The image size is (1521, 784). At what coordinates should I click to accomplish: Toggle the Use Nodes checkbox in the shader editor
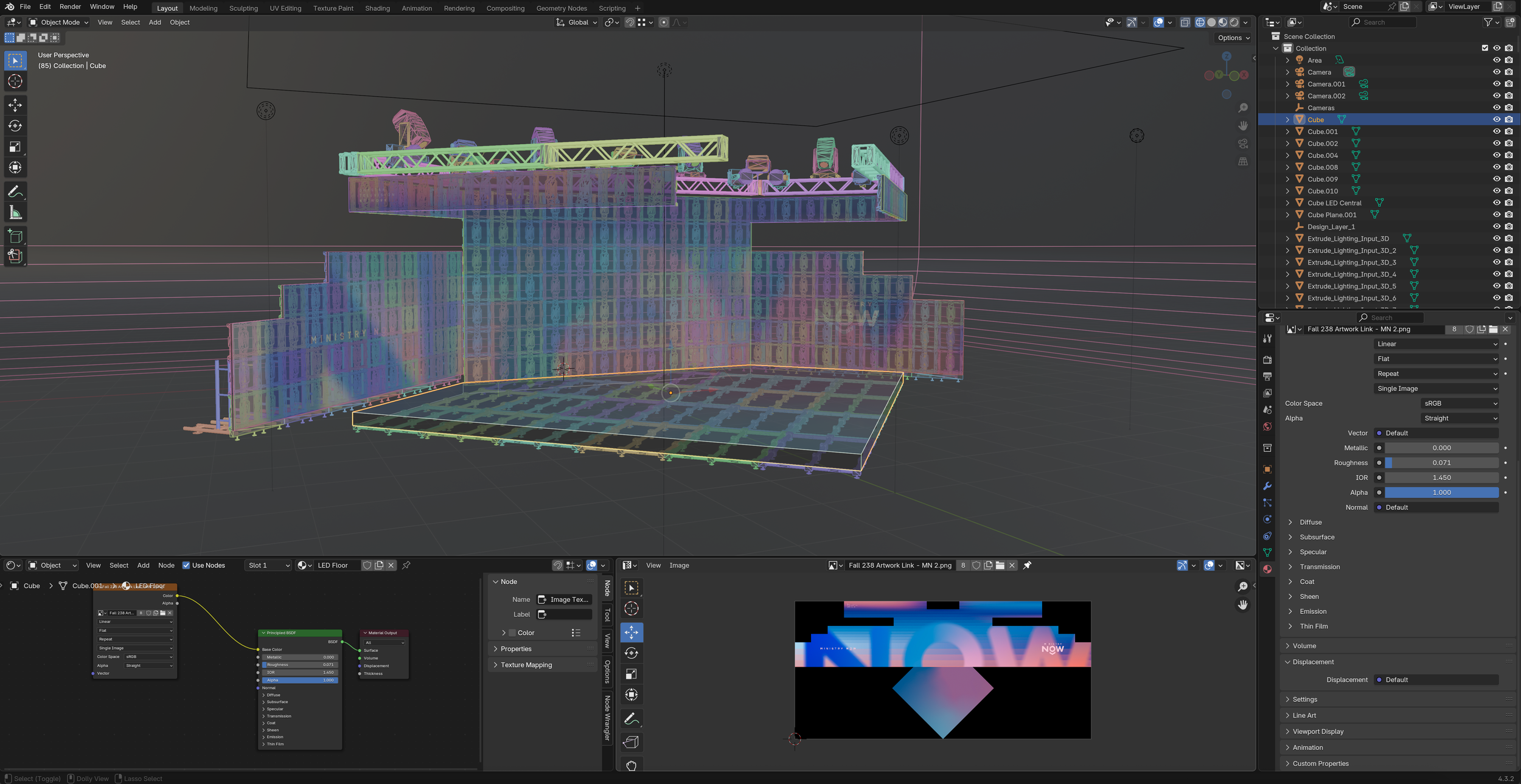[x=186, y=565]
